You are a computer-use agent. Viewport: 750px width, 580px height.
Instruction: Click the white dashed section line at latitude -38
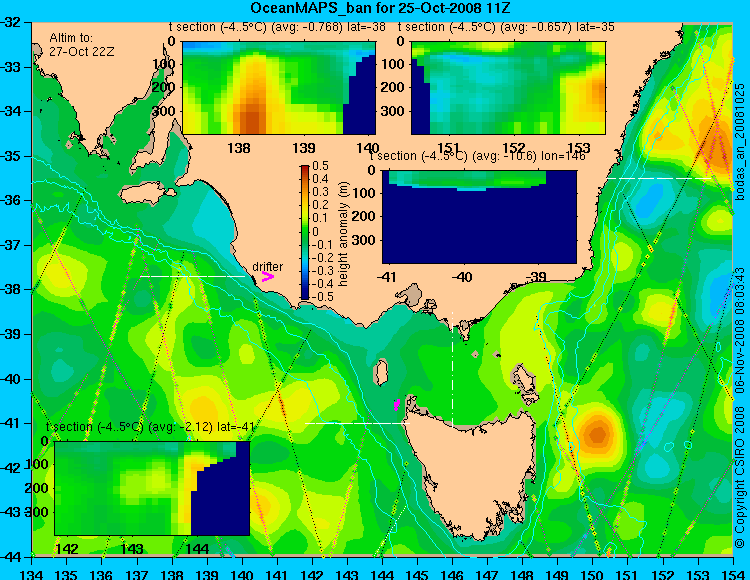tap(192, 276)
